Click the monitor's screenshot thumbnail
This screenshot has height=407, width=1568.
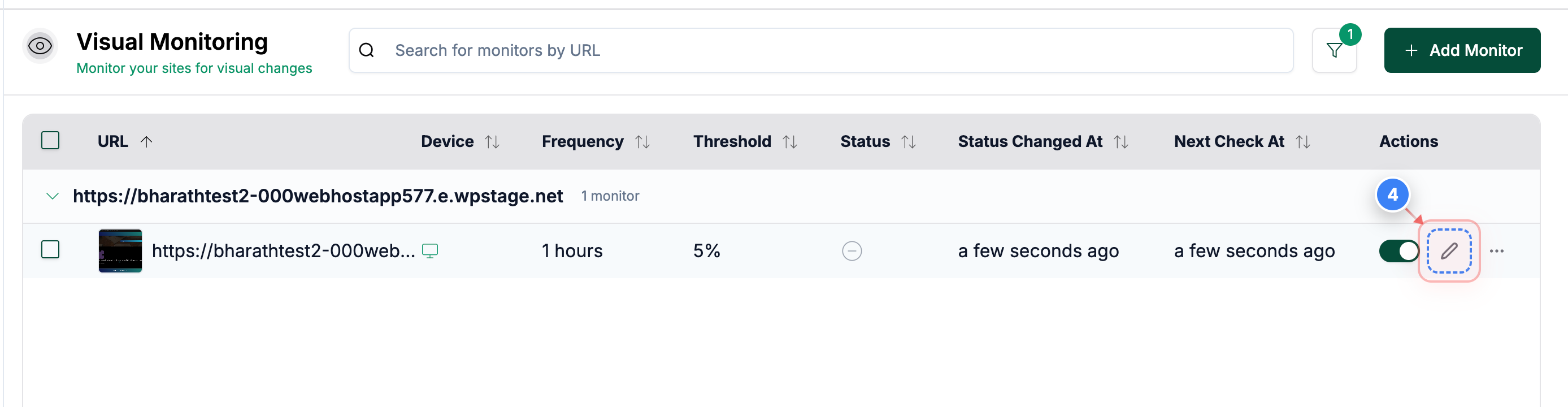(x=119, y=250)
